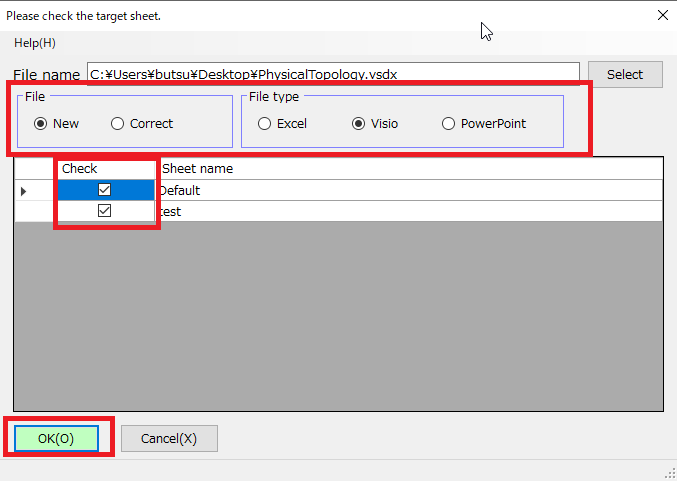The height and width of the screenshot is (481, 677).
Task: Confirm with the OK(O) button
Action: [x=56, y=439]
